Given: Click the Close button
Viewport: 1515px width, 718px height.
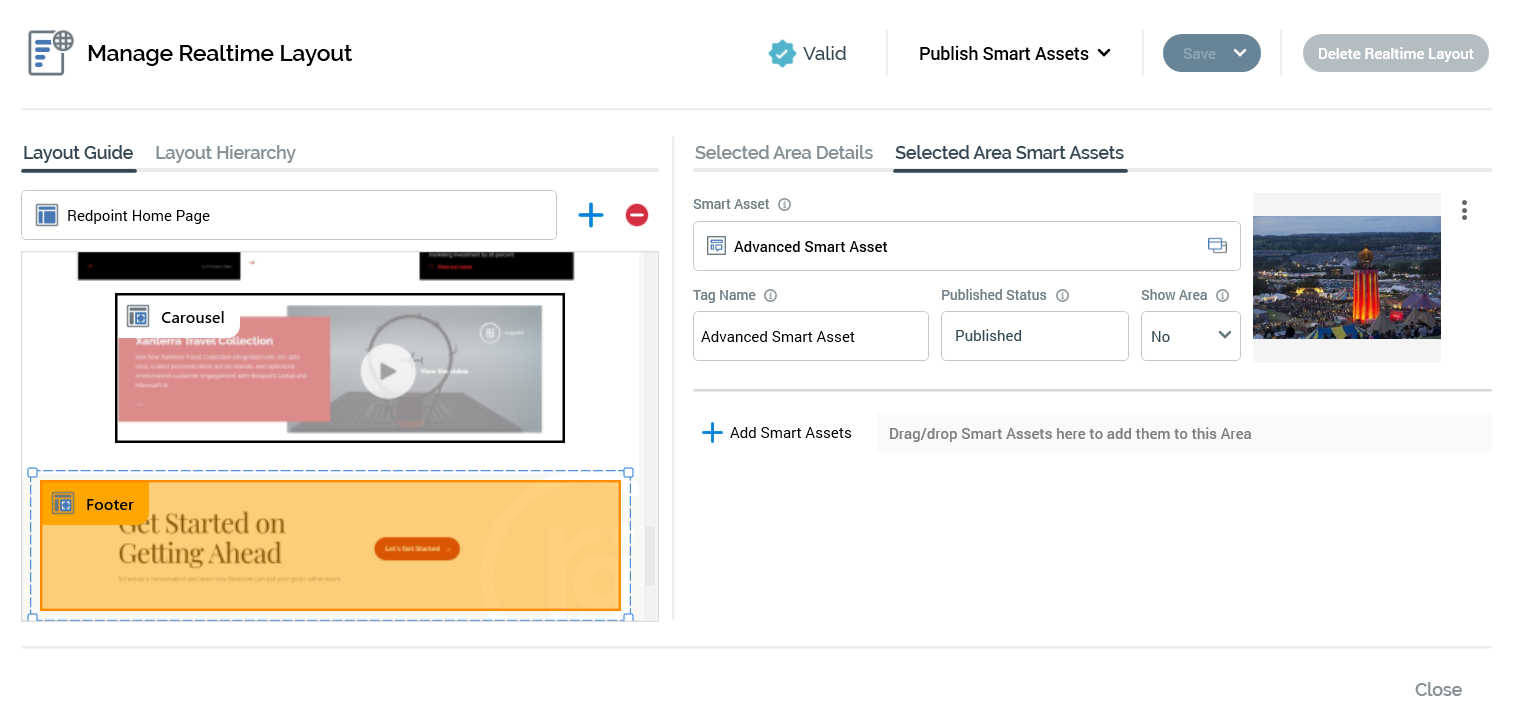Looking at the screenshot, I should pyautogui.click(x=1438, y=690).
